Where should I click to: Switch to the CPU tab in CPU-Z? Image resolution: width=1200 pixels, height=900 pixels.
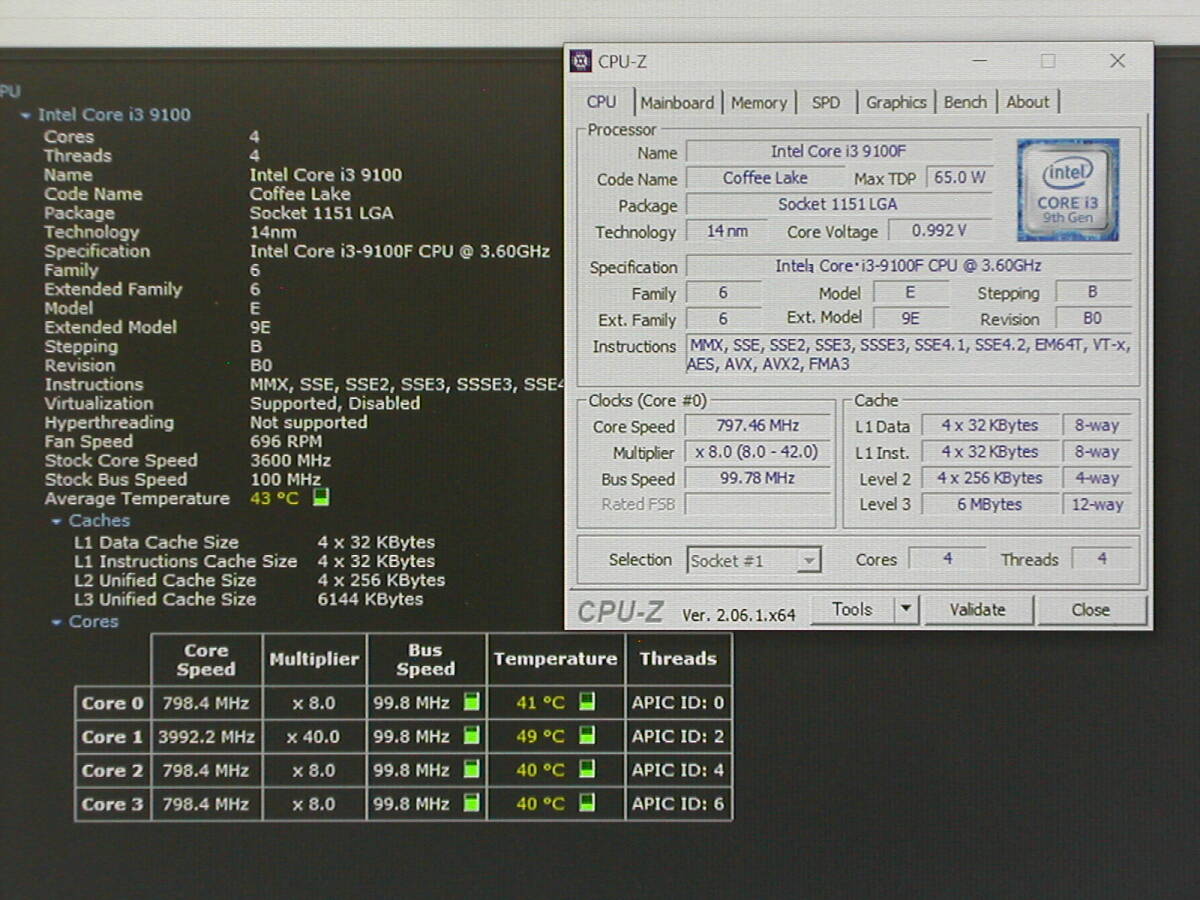(602, 102)
